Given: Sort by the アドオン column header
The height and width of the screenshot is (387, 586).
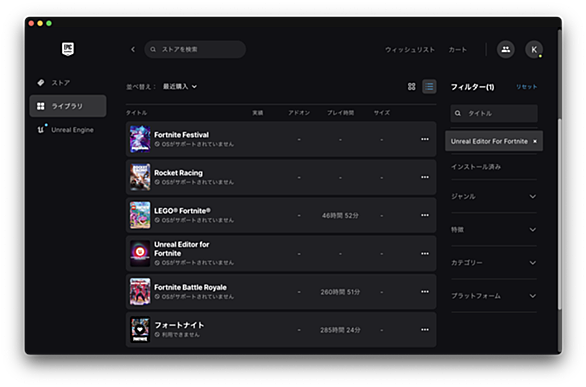Looking at the screenshot, I should [x=299, y=113].
